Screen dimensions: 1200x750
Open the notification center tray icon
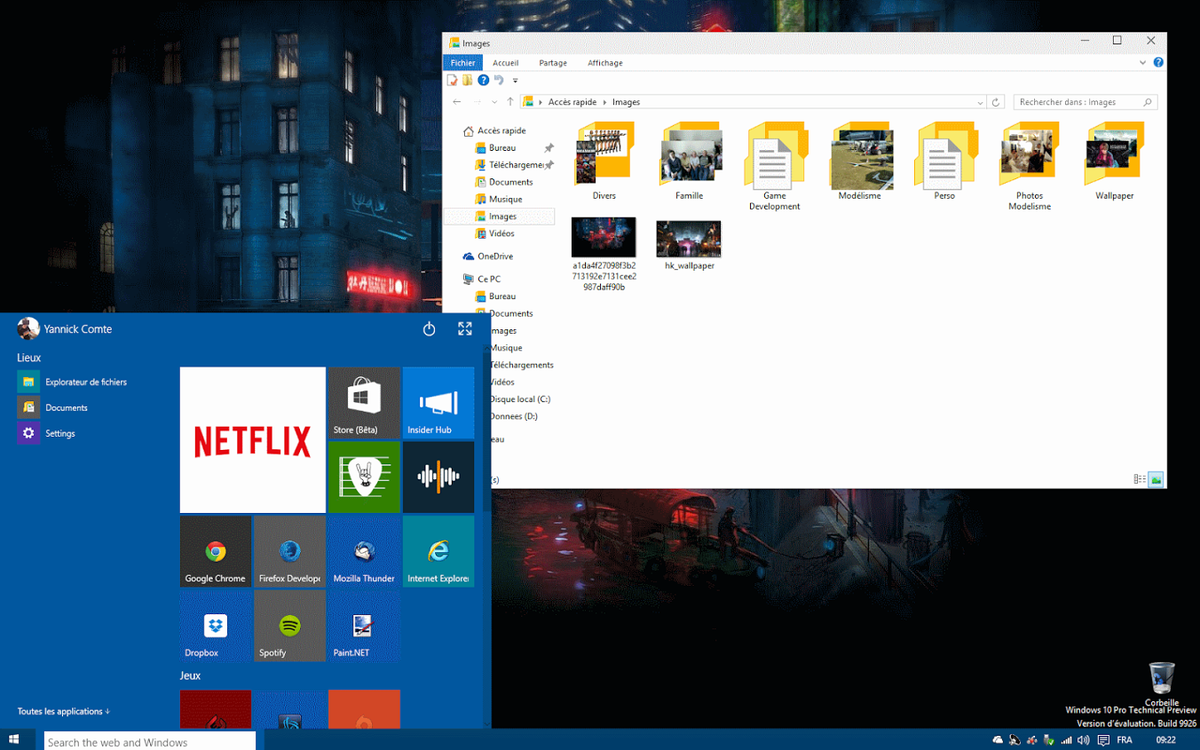pos(1103,741)
